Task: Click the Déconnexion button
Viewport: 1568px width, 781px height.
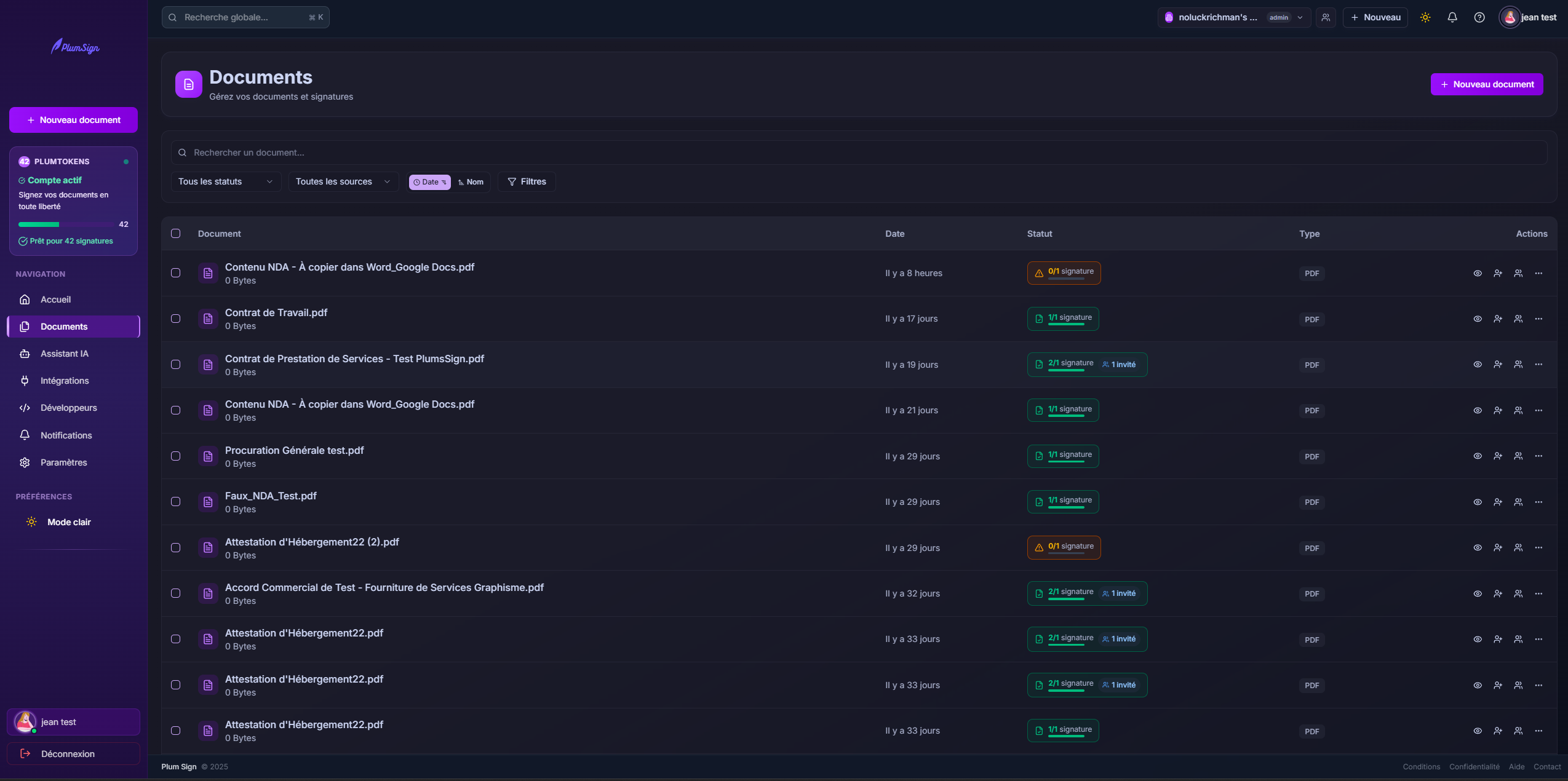Action: 74,754
